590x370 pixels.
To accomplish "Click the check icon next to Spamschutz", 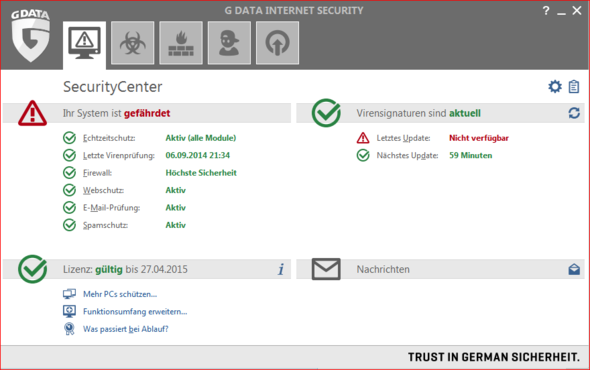I will click(69, 225).
